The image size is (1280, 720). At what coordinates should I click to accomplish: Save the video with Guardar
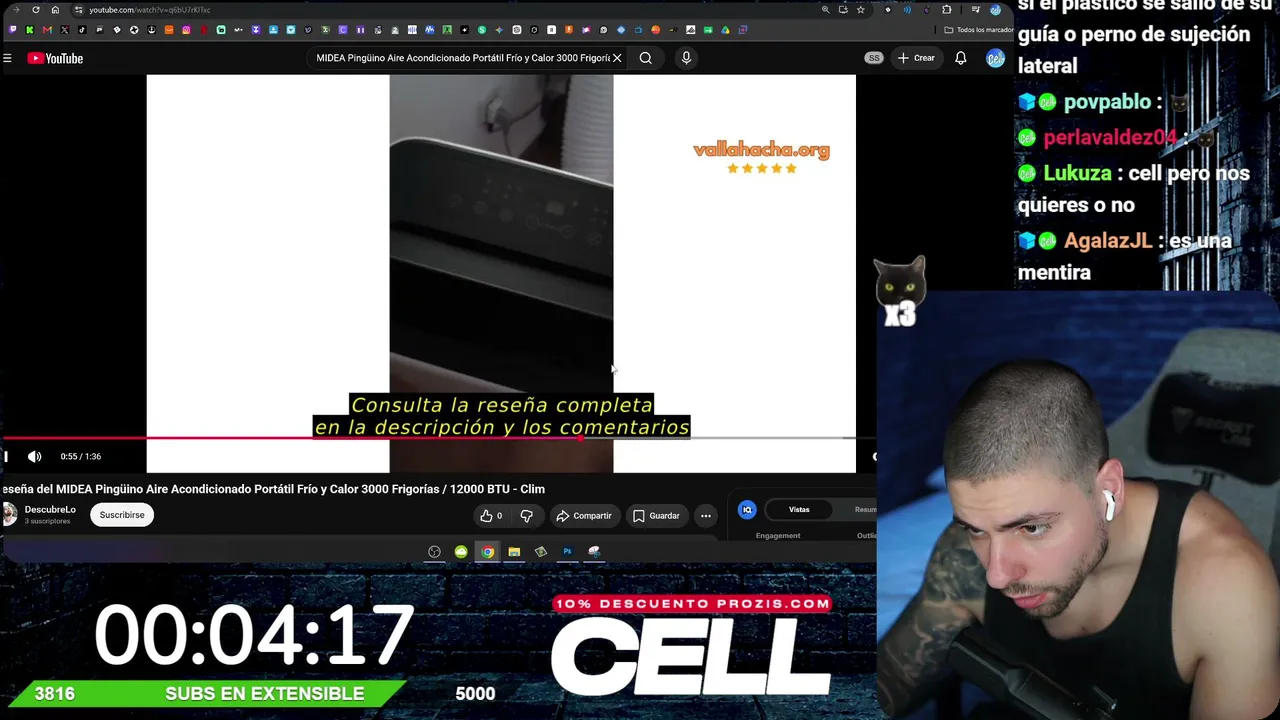click(656, 516)
